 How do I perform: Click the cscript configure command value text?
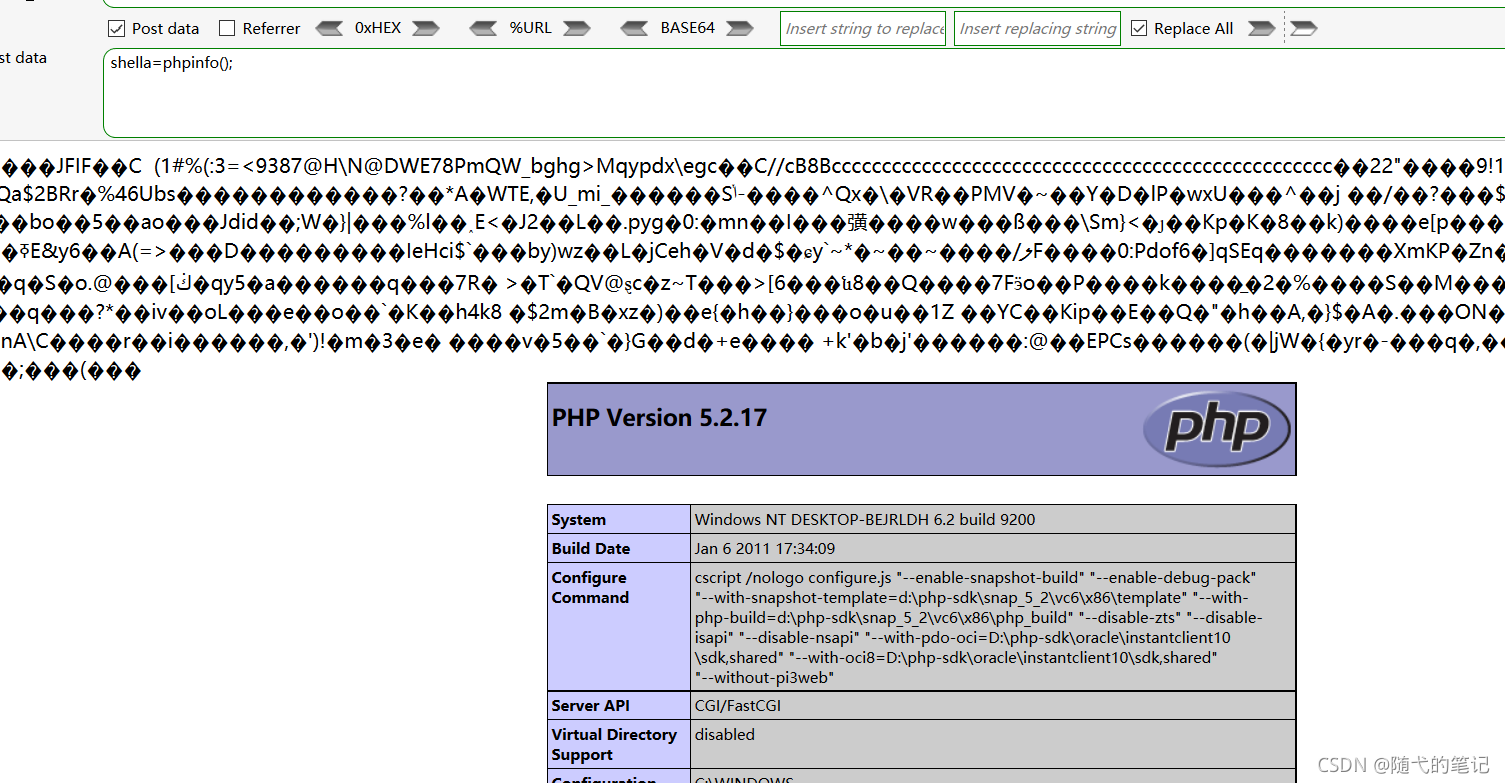979,627
